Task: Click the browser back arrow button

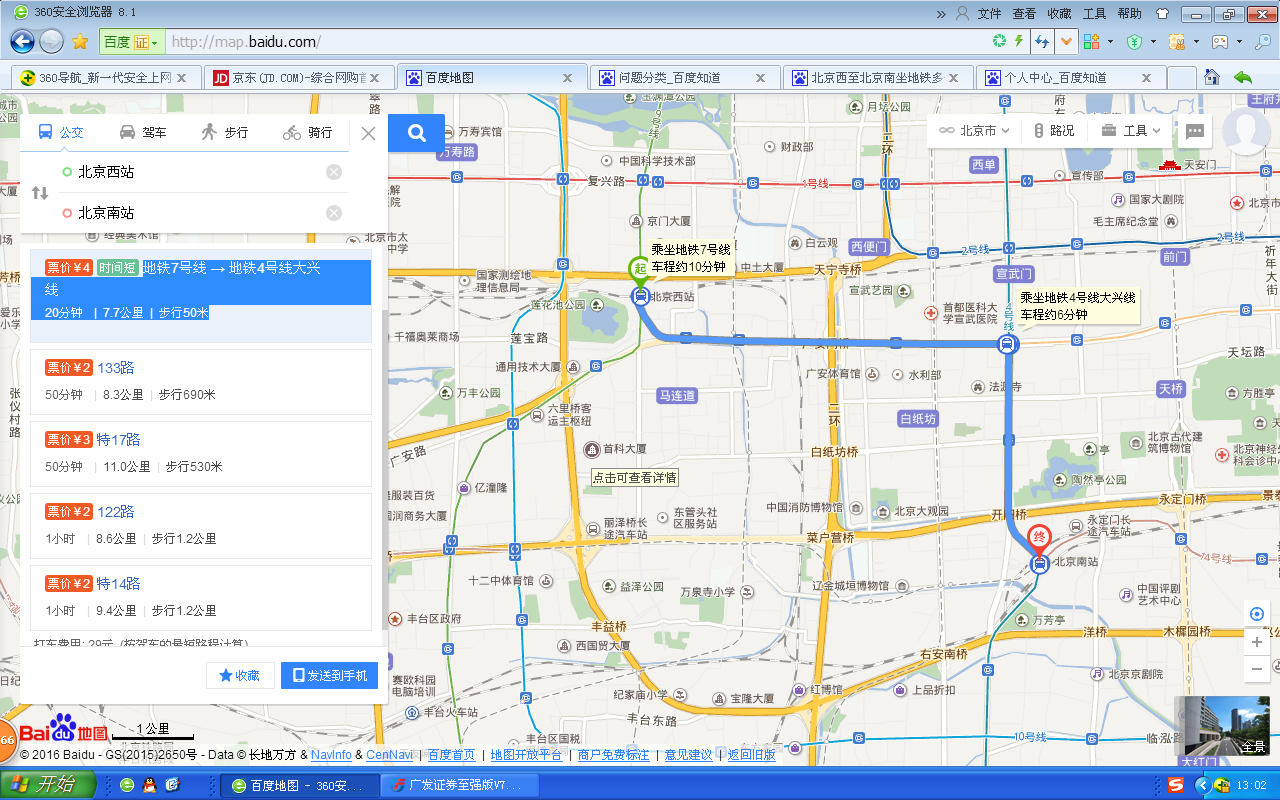Action: pyautogui.click(x=22, y=42)
